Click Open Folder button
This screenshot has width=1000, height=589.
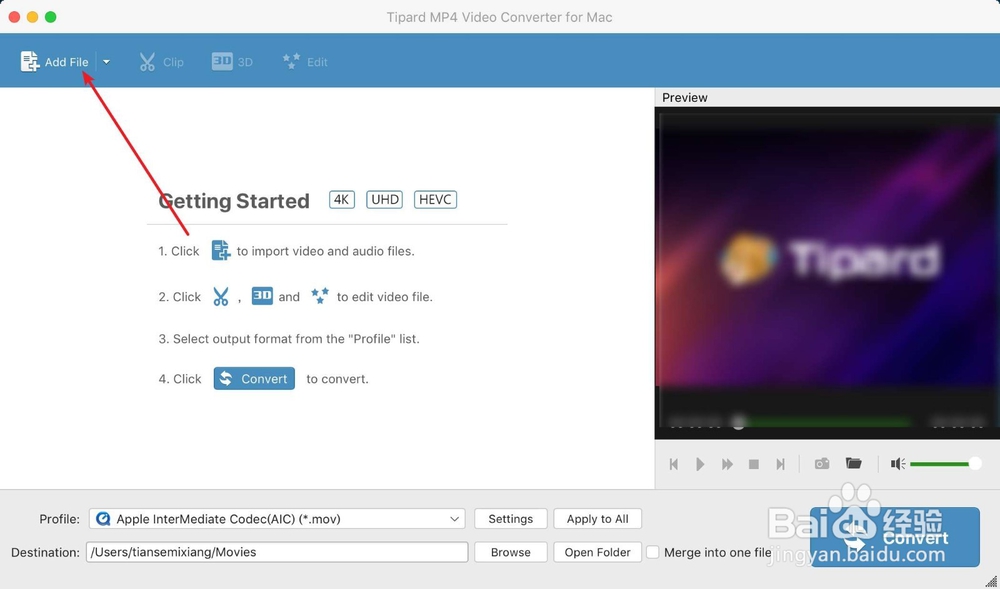(598, 552)
